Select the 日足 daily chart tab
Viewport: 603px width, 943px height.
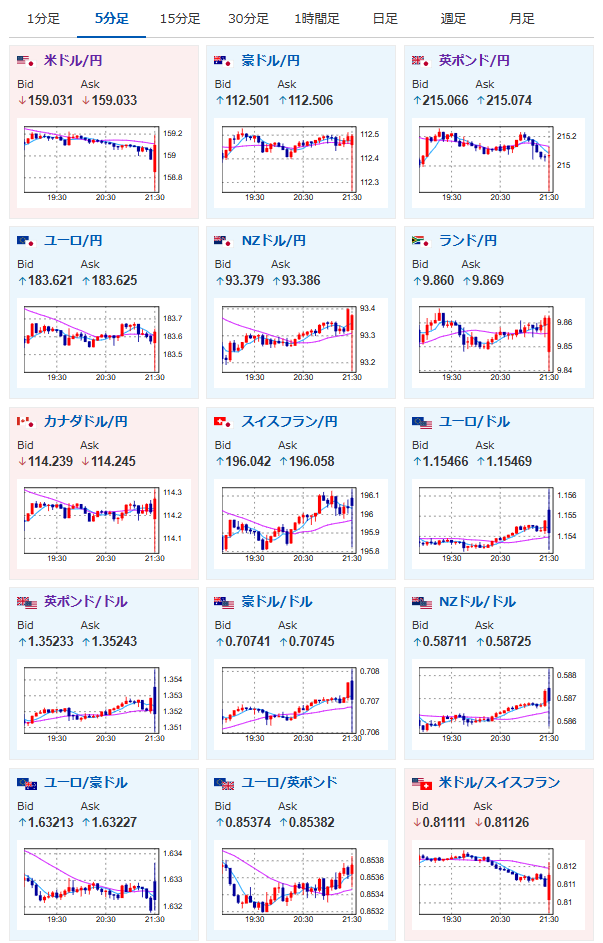pyautogui.click(x=385, y=19)
